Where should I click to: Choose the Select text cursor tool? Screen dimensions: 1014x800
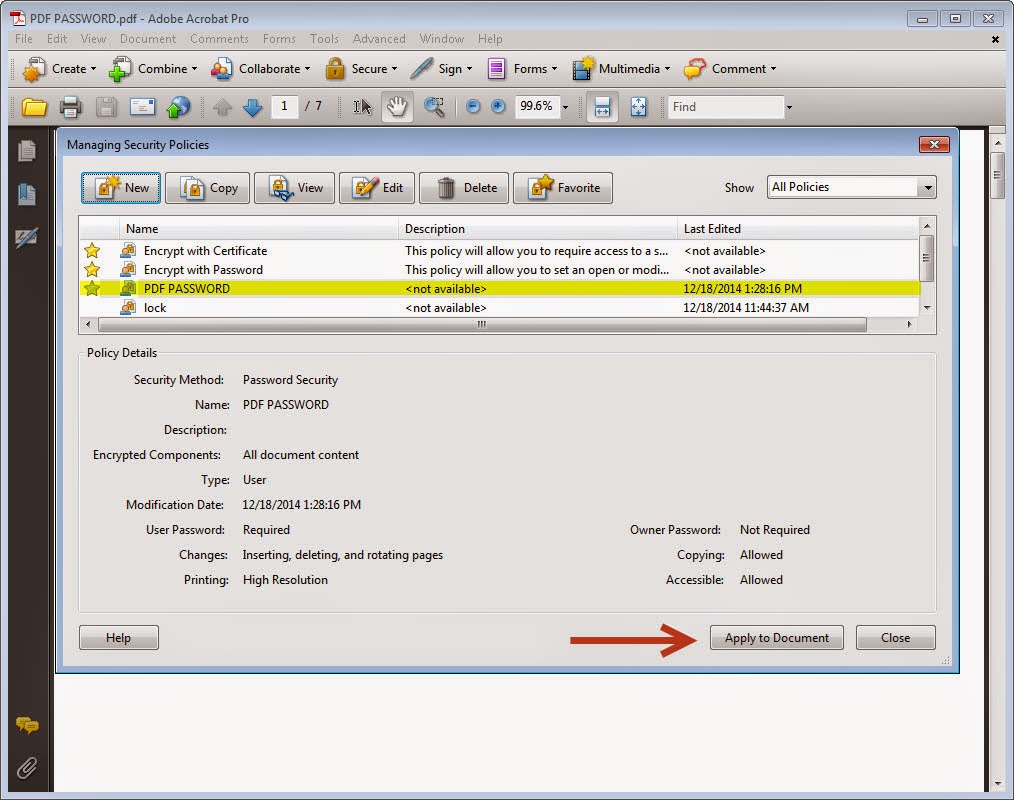point(362,107)
